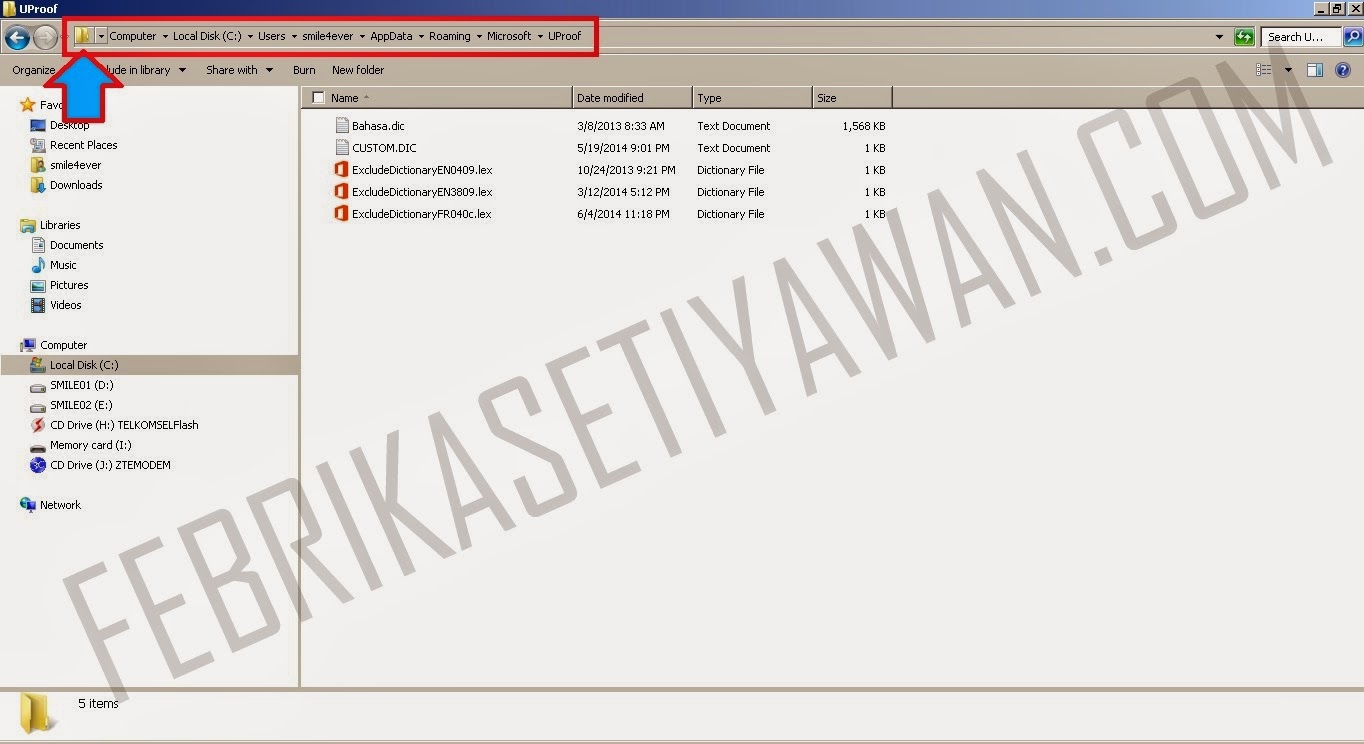Click the Change your view icon

1264,70
